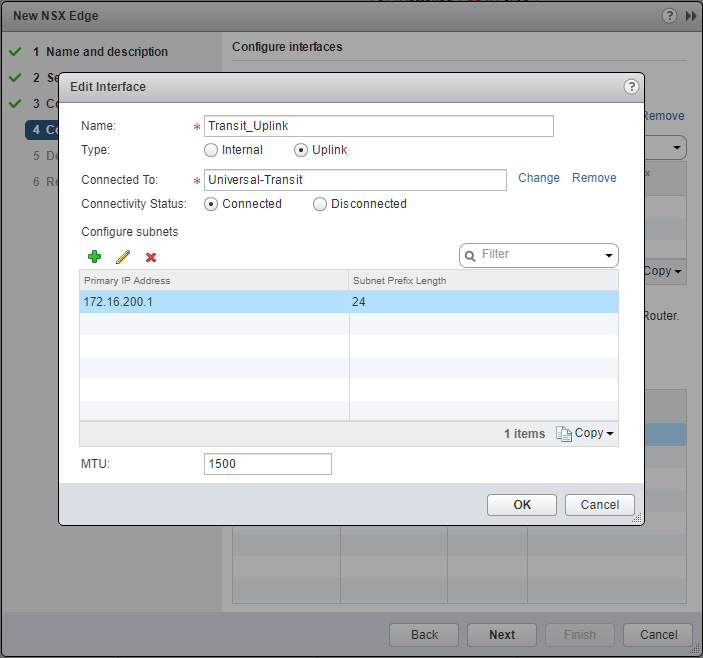Choose the Connected status radio button
Viewport: 703px width, 658px height.
pos(210,204)
